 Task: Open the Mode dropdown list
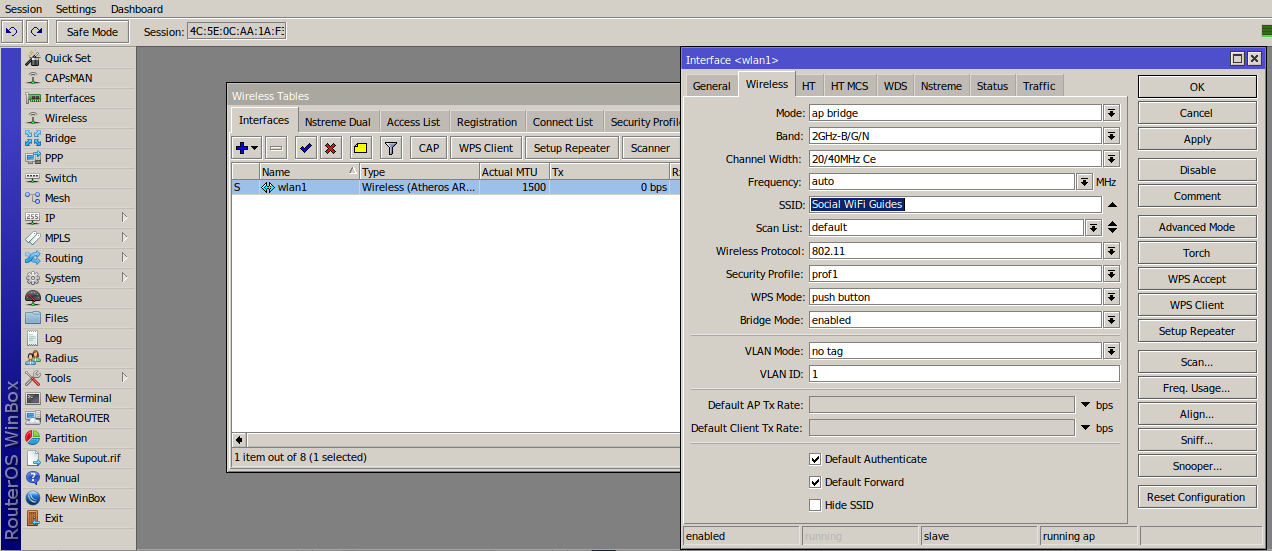point(1111,113)
